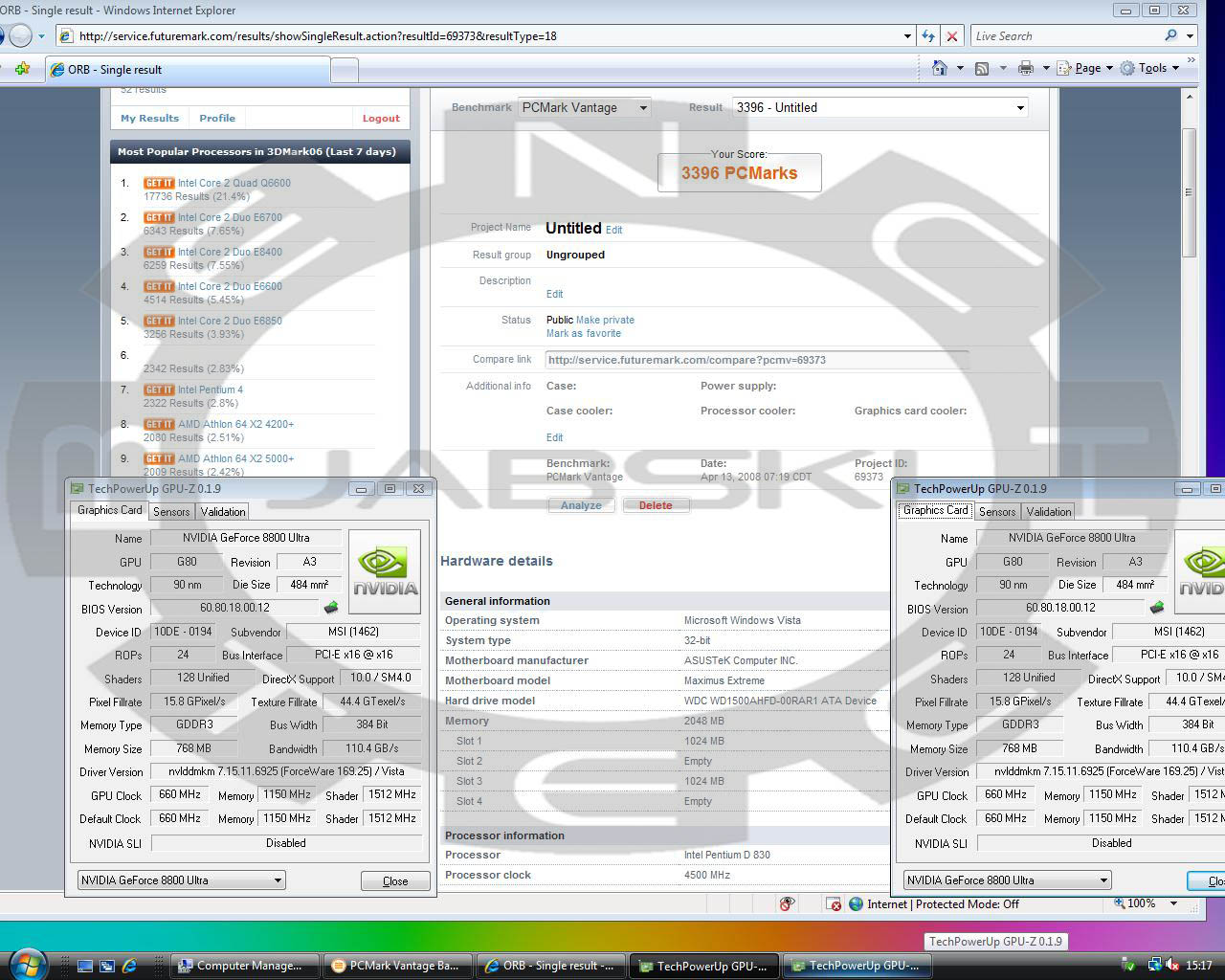The width and height of the screenshot is (1225, 980).
Task: Click the Make private link
Action: (605, 320)
